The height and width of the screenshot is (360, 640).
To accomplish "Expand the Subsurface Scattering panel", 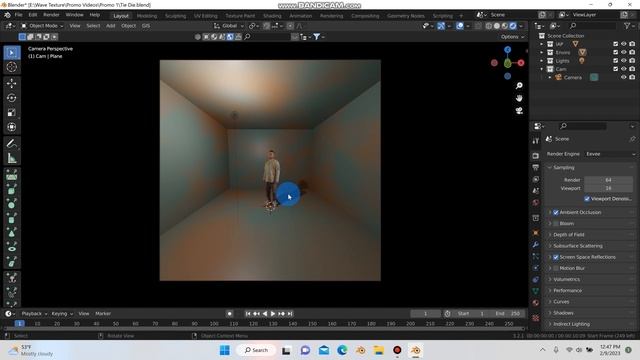I will [578, 246].
